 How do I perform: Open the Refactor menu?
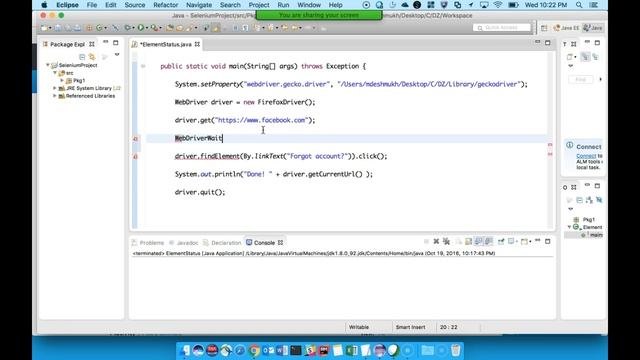[165, 5]
